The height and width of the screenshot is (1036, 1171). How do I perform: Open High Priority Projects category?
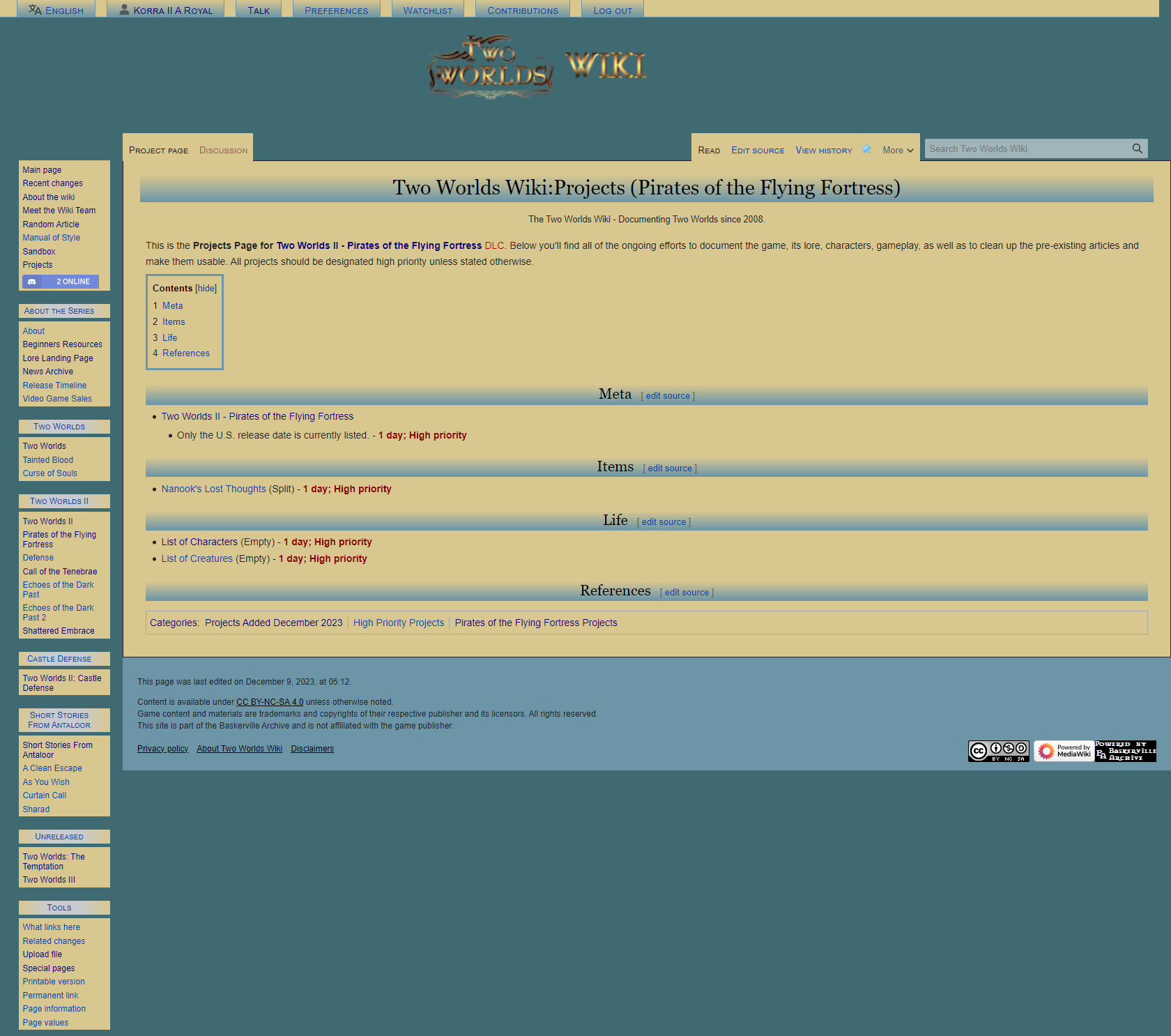[x=399, y=623]
